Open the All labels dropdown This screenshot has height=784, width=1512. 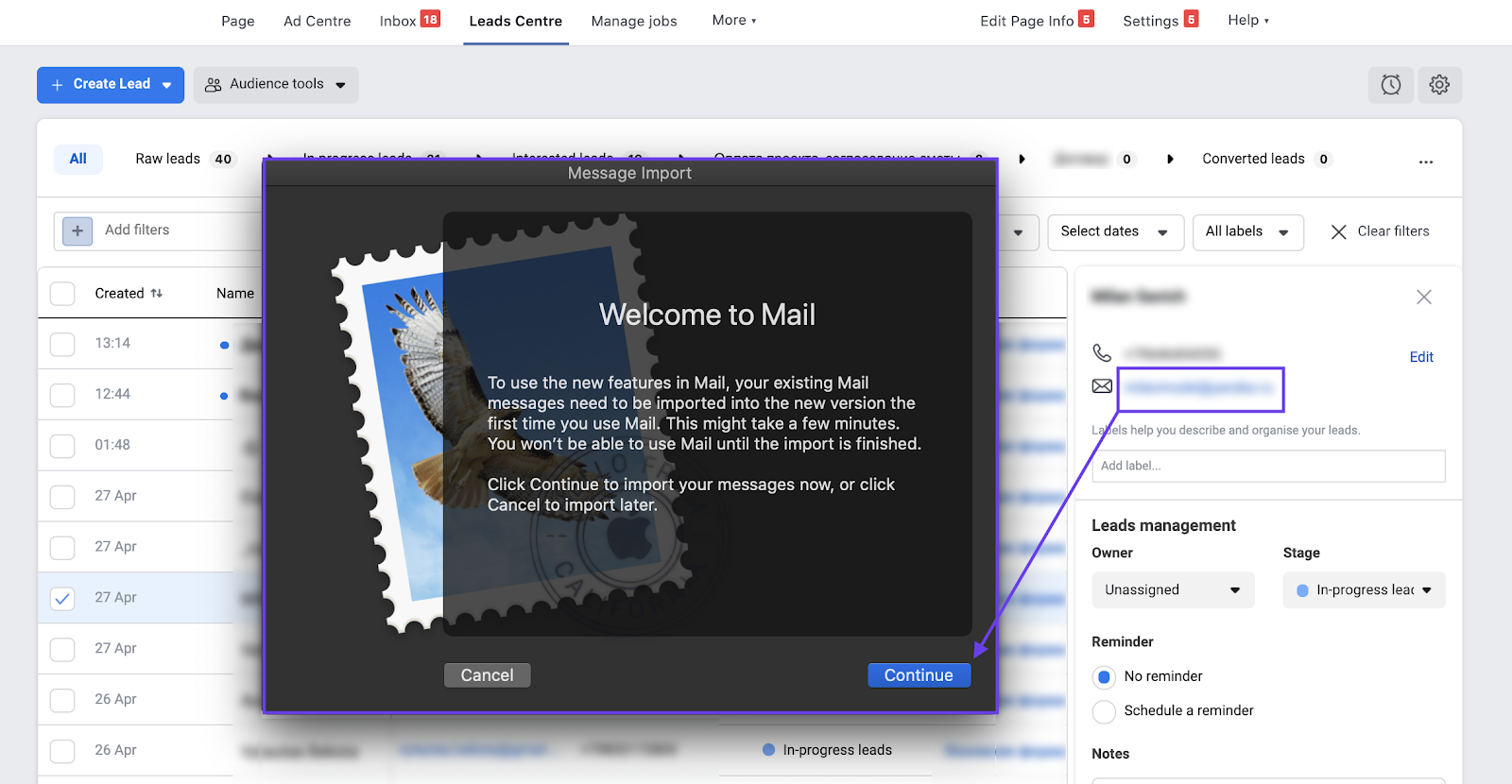coord(1247,231)
